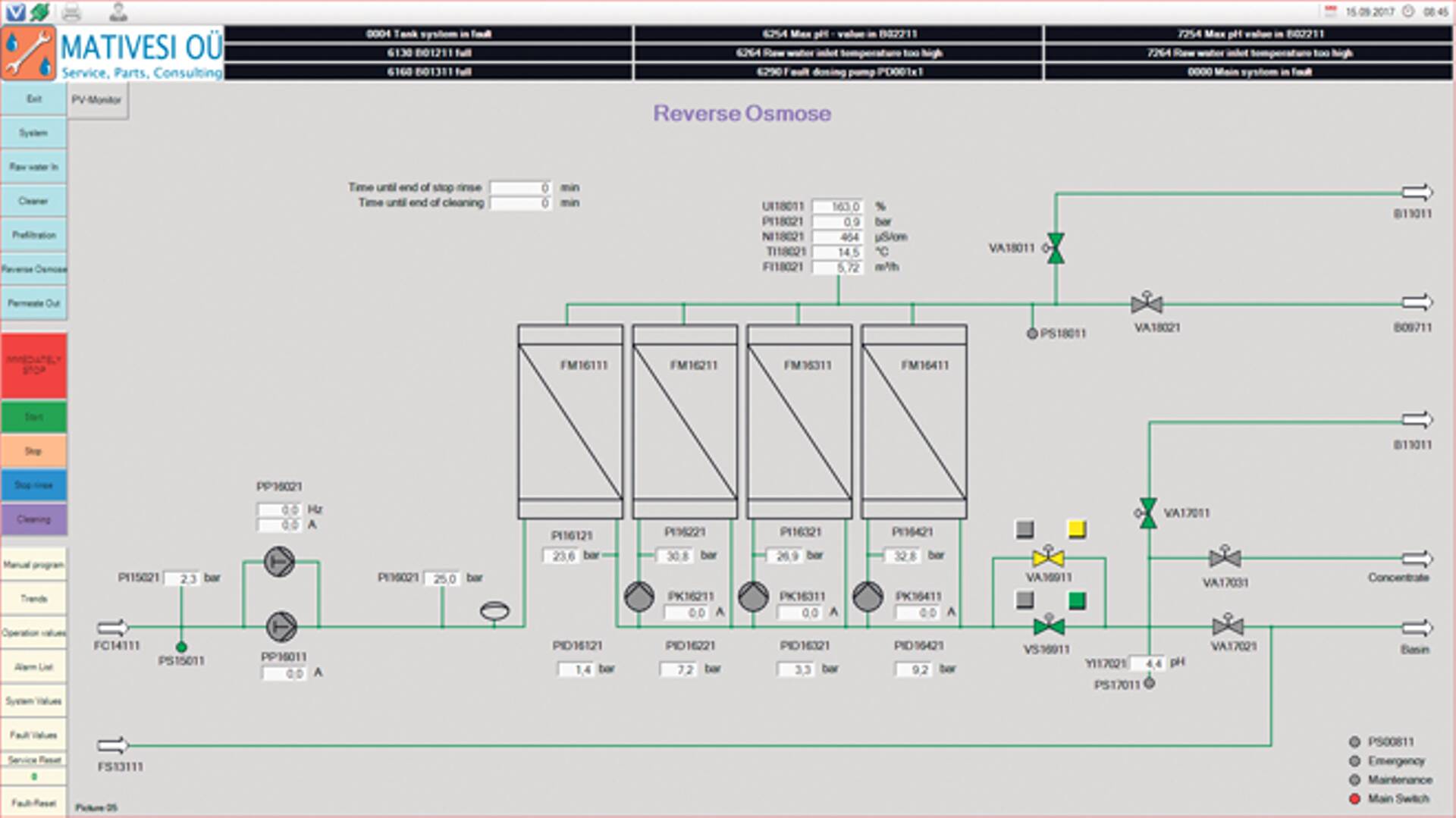The width and height of the screenshot is (1456, 818).
Task: Click the PP16021 pump symbol
Action: tap(279, 562)
